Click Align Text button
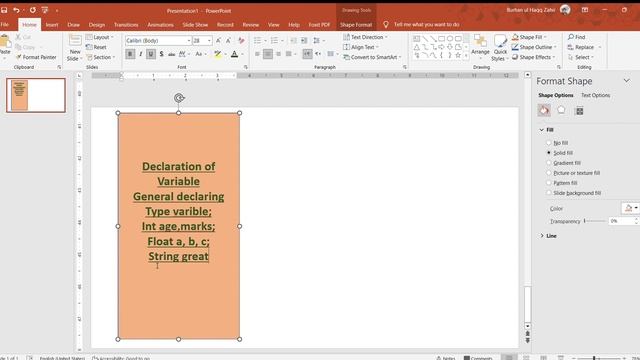640x360 pixels. (x=361, y=47)
